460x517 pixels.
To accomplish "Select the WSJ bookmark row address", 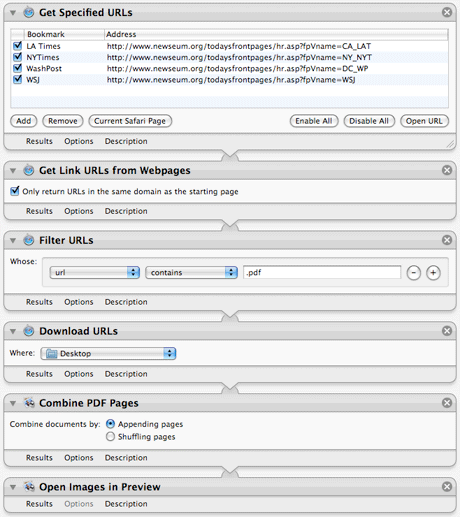I will pos(231,80).
